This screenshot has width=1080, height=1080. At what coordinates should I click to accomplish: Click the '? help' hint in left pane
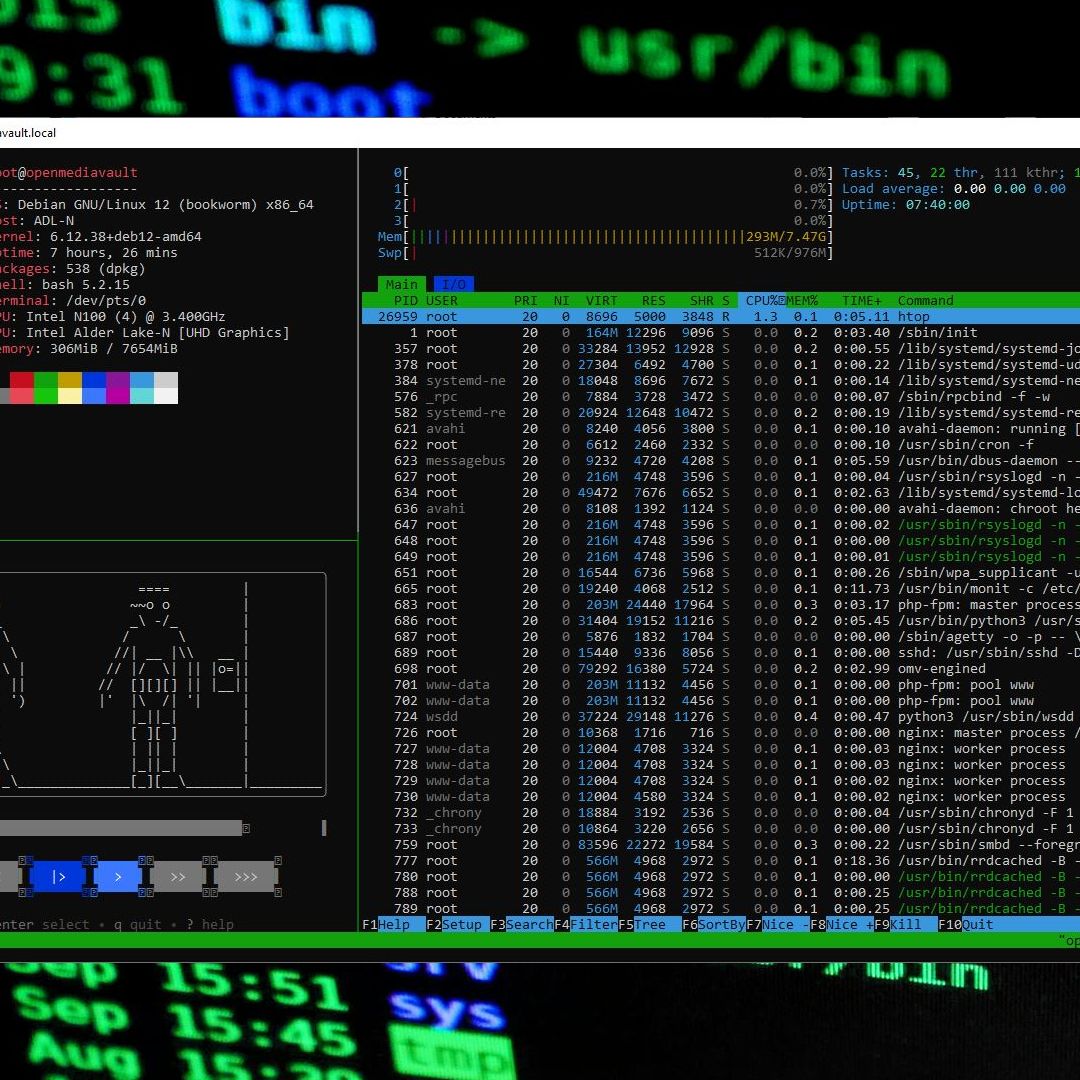[210, 924]
